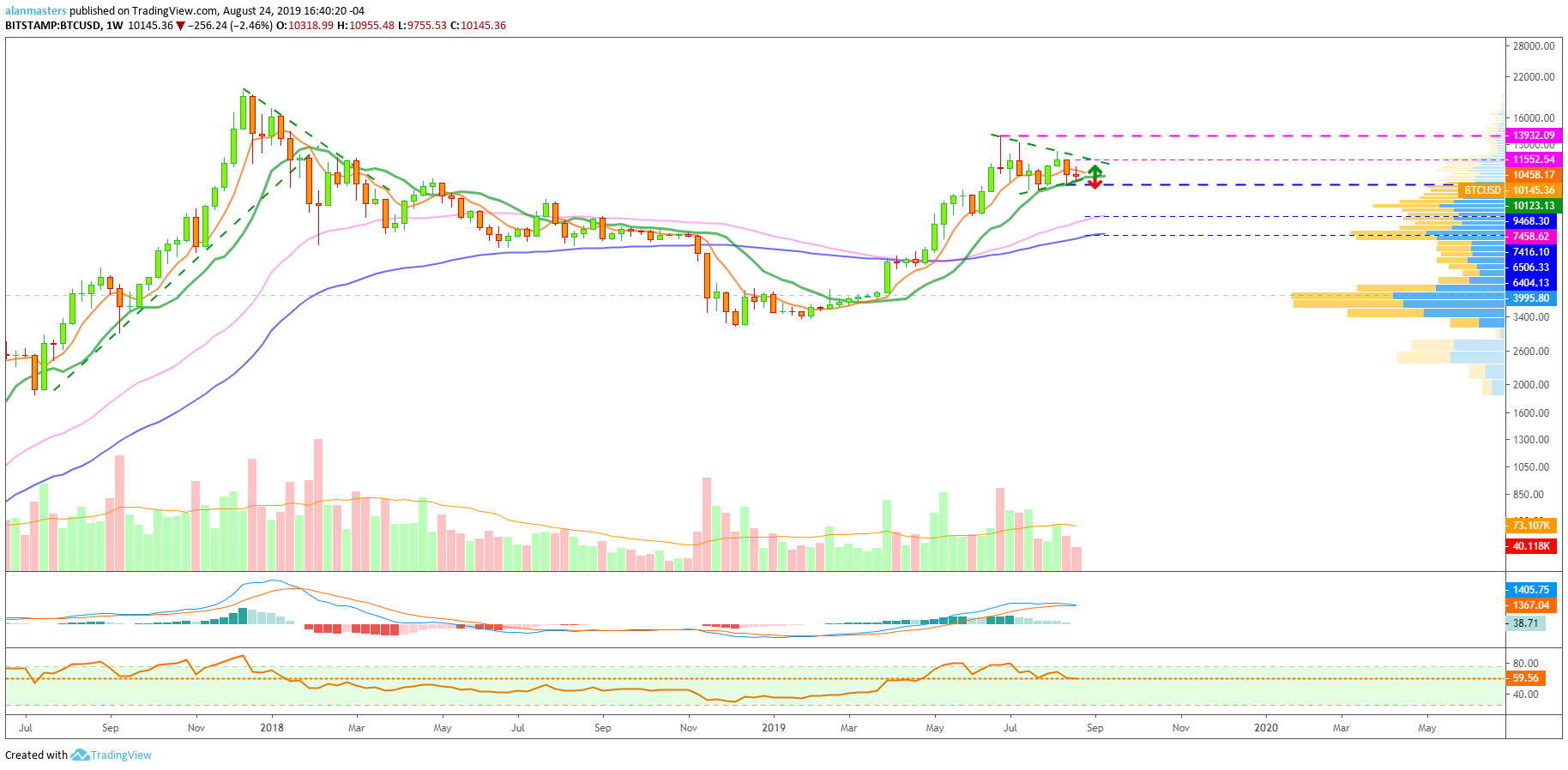Click the orange 73.107K volume label
1568x770 pixels.
(1531, 526)
